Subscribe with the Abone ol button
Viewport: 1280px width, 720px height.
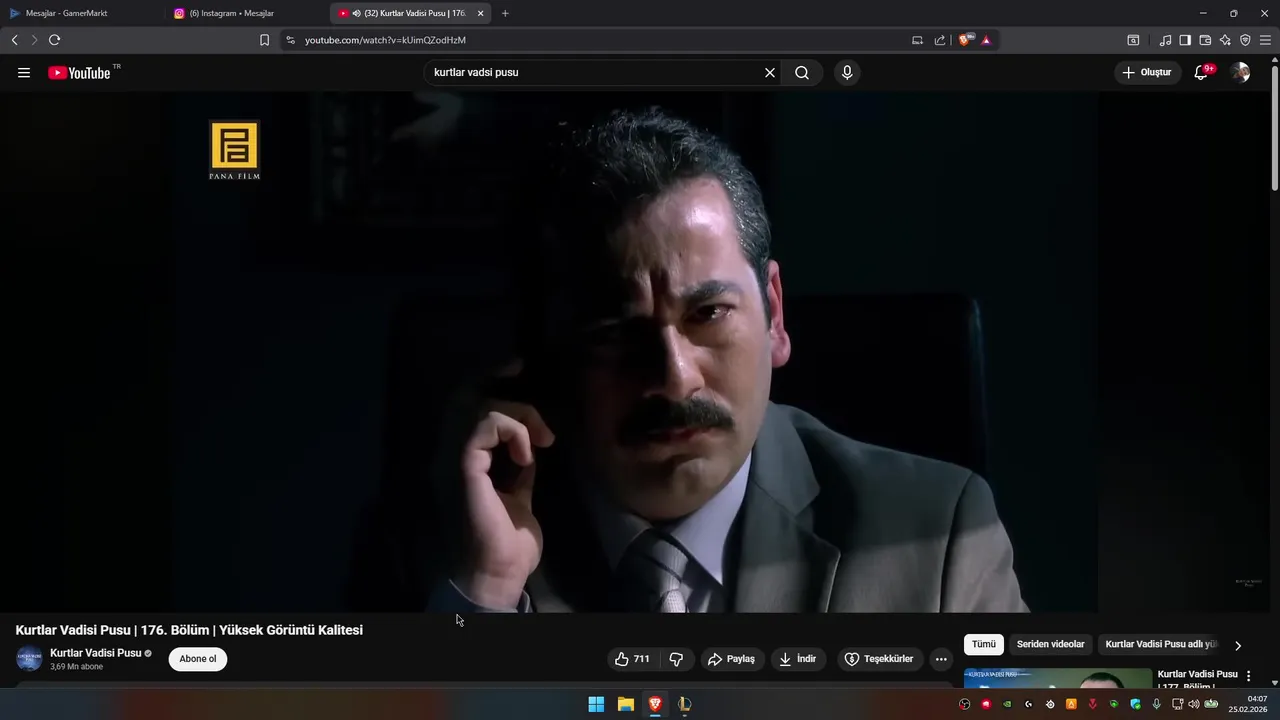coord(198,659)
